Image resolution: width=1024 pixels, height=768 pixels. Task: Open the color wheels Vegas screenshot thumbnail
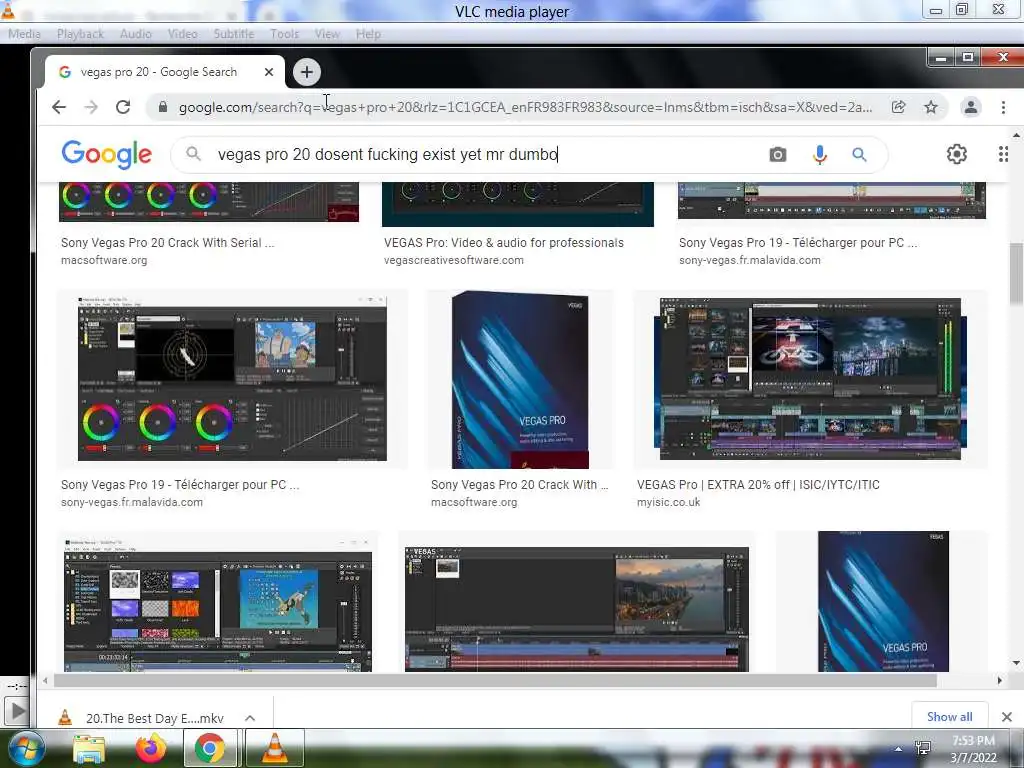point(232,379)
